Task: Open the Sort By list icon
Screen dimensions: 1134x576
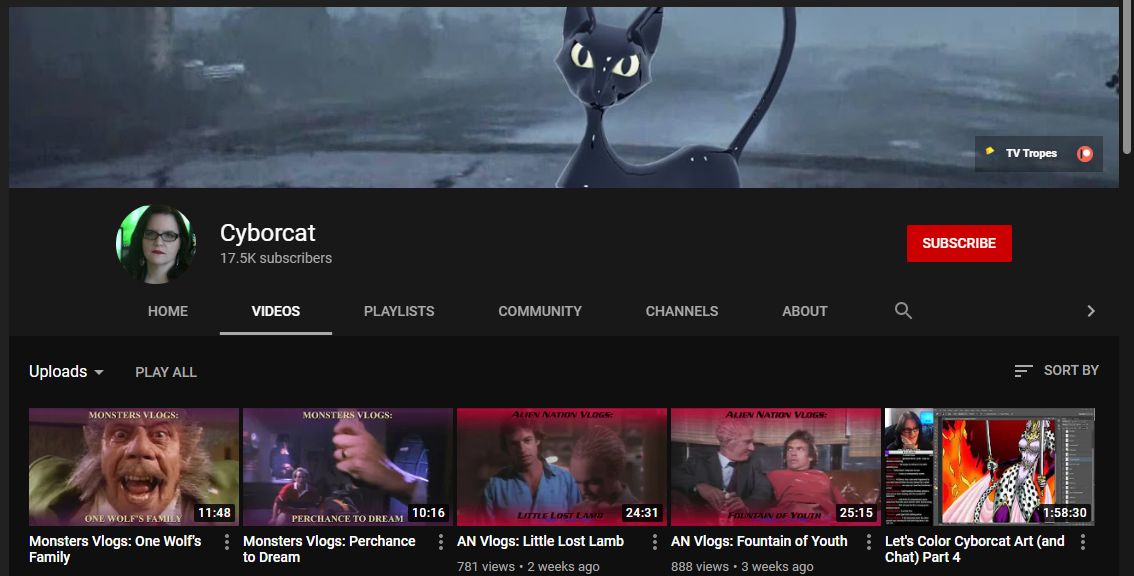Action: coord(1023,370)
